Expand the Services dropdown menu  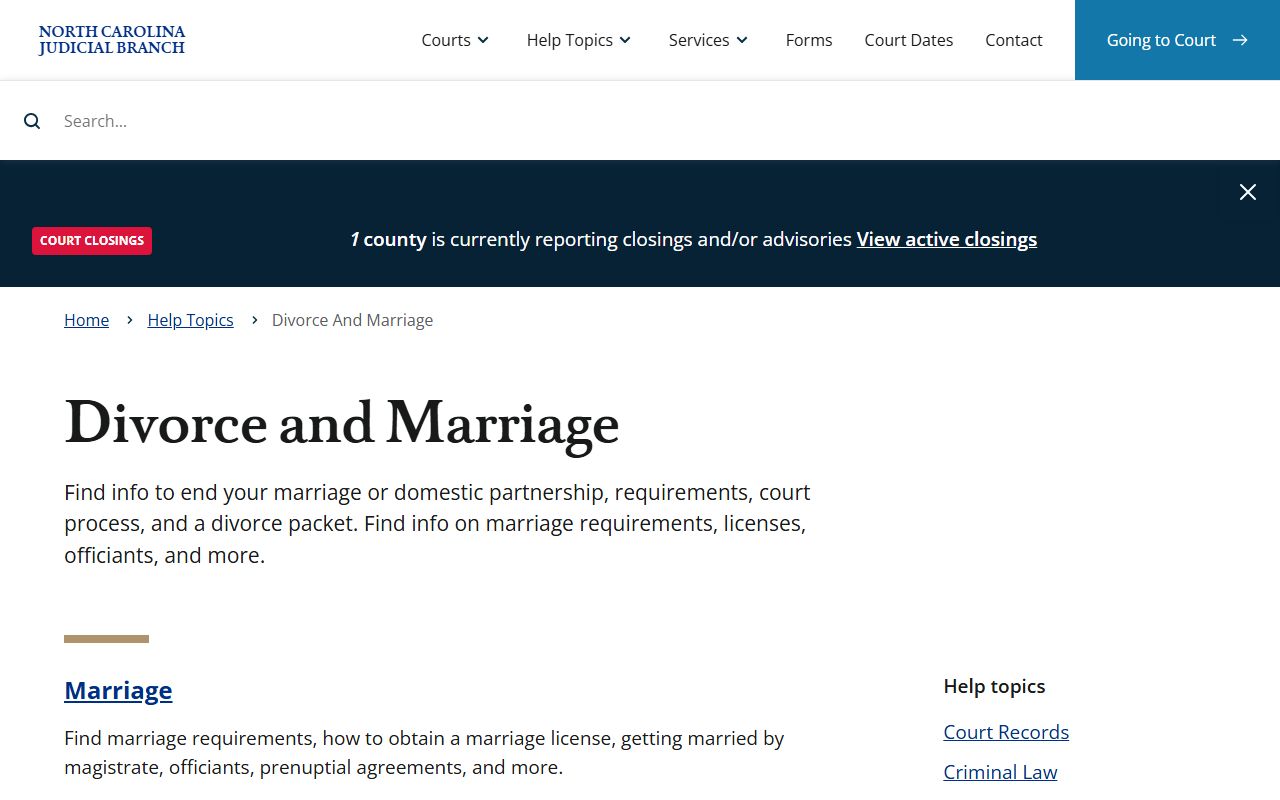tap(708, 40)
